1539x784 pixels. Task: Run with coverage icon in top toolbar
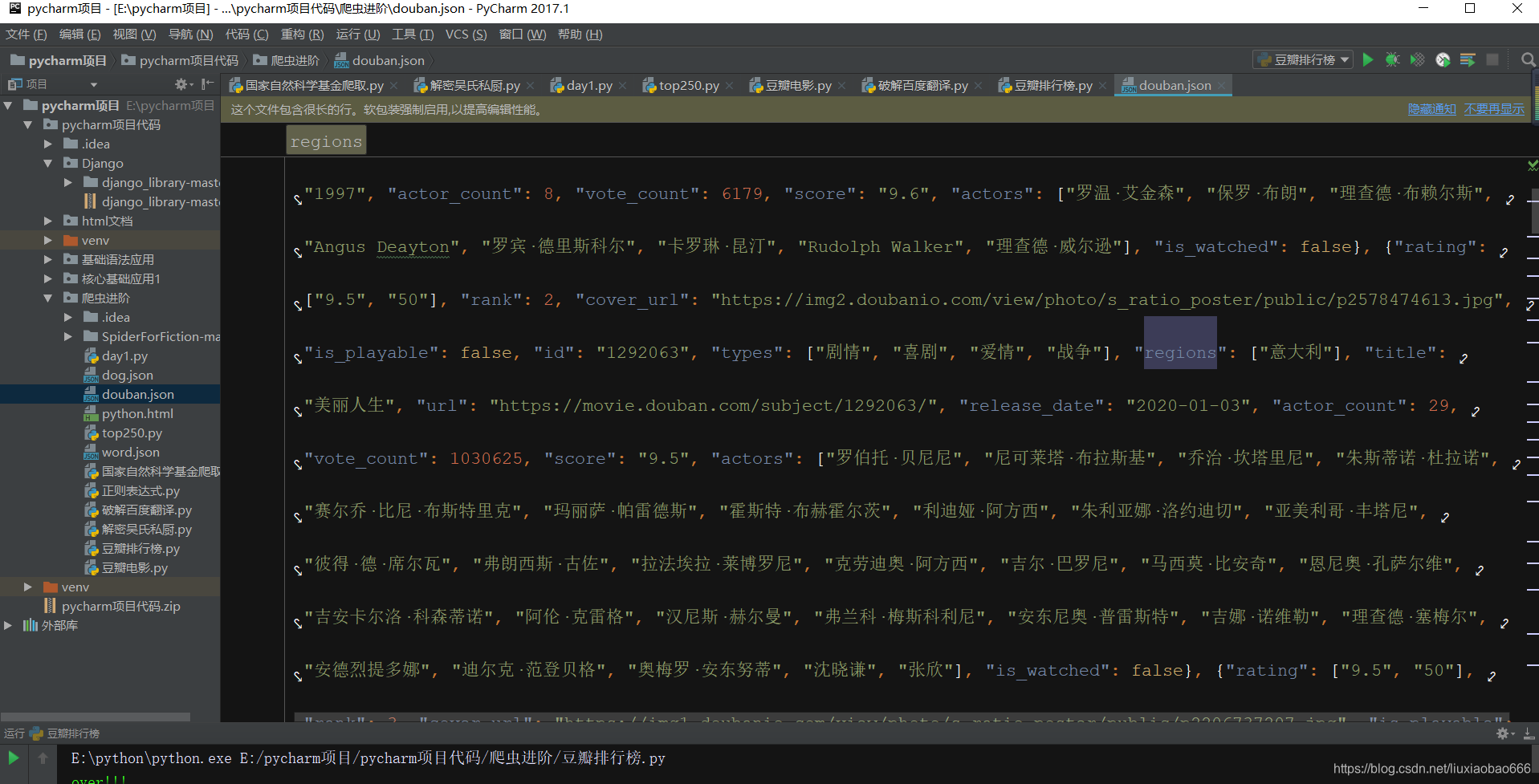point(1418,59)
